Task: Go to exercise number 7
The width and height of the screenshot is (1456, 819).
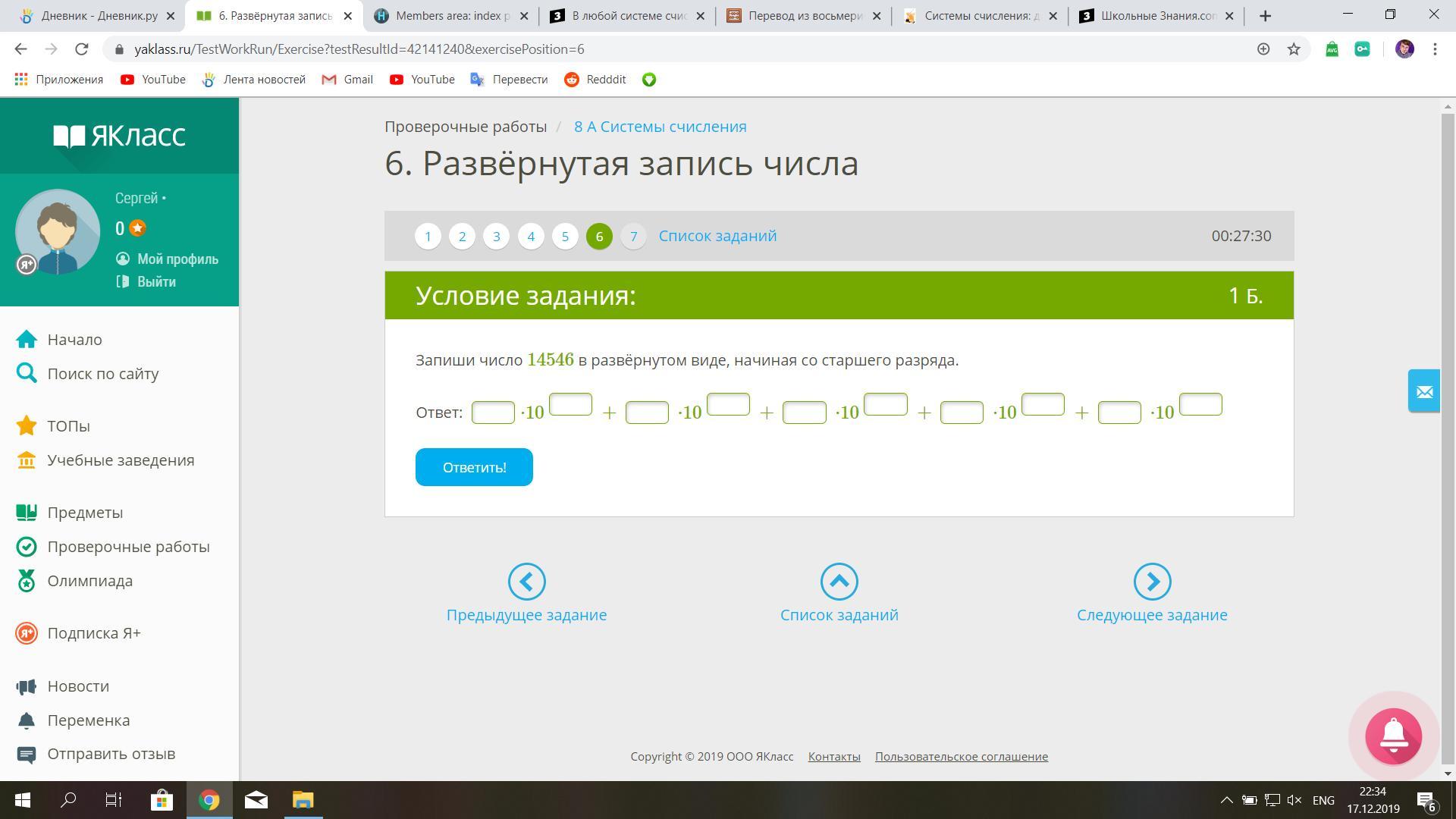Action: (633, 237)
